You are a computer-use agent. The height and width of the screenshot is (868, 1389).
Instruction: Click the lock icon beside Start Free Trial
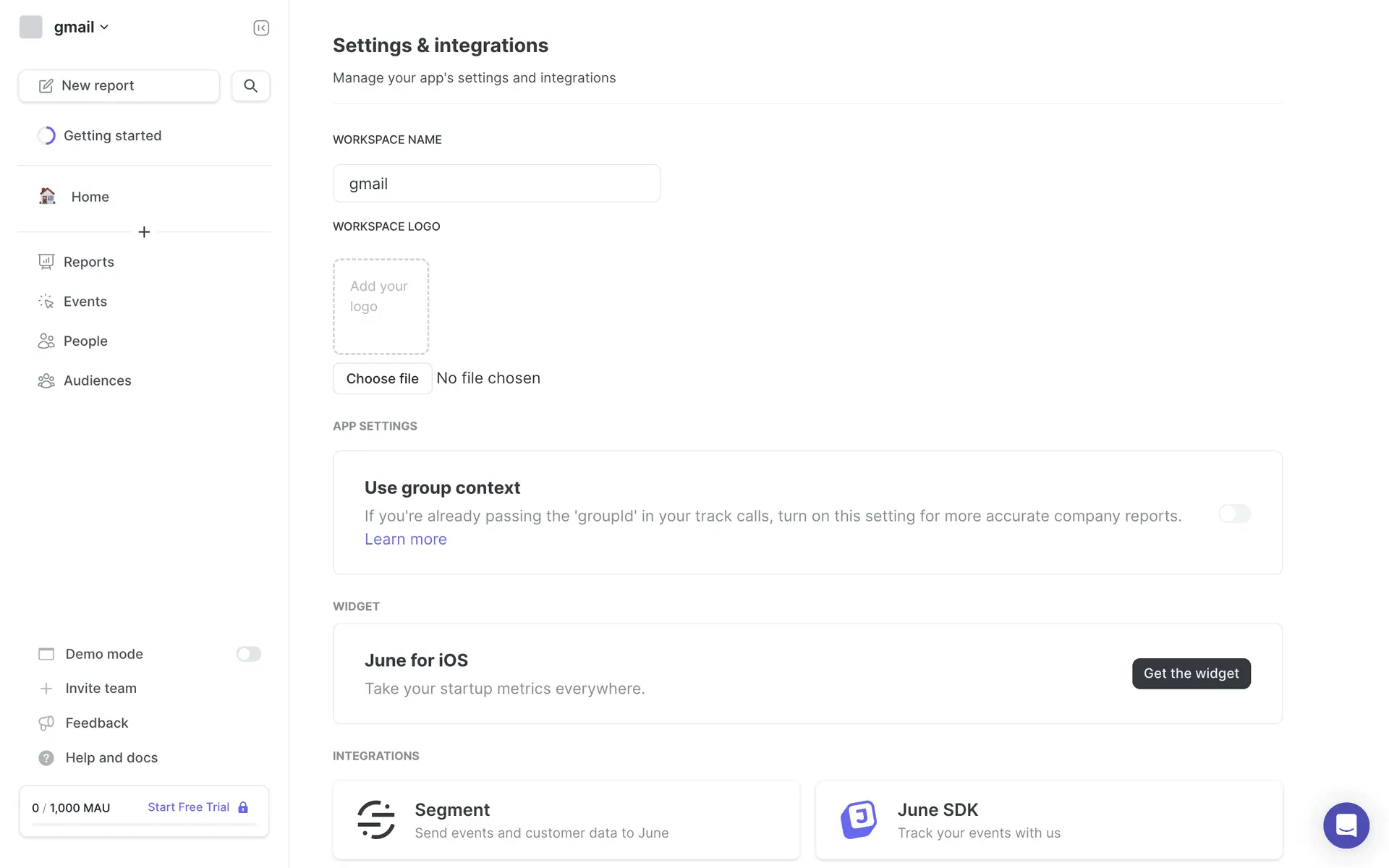pyautogui.click(x=243, y=807)
